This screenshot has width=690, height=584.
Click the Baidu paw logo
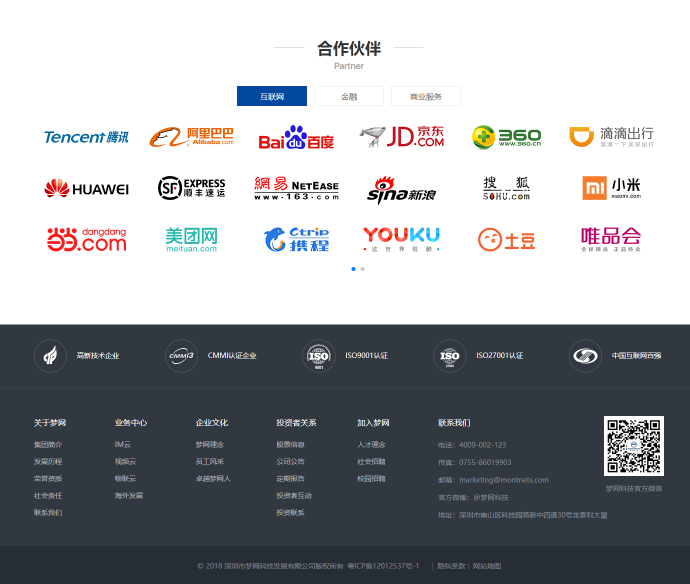296,138
